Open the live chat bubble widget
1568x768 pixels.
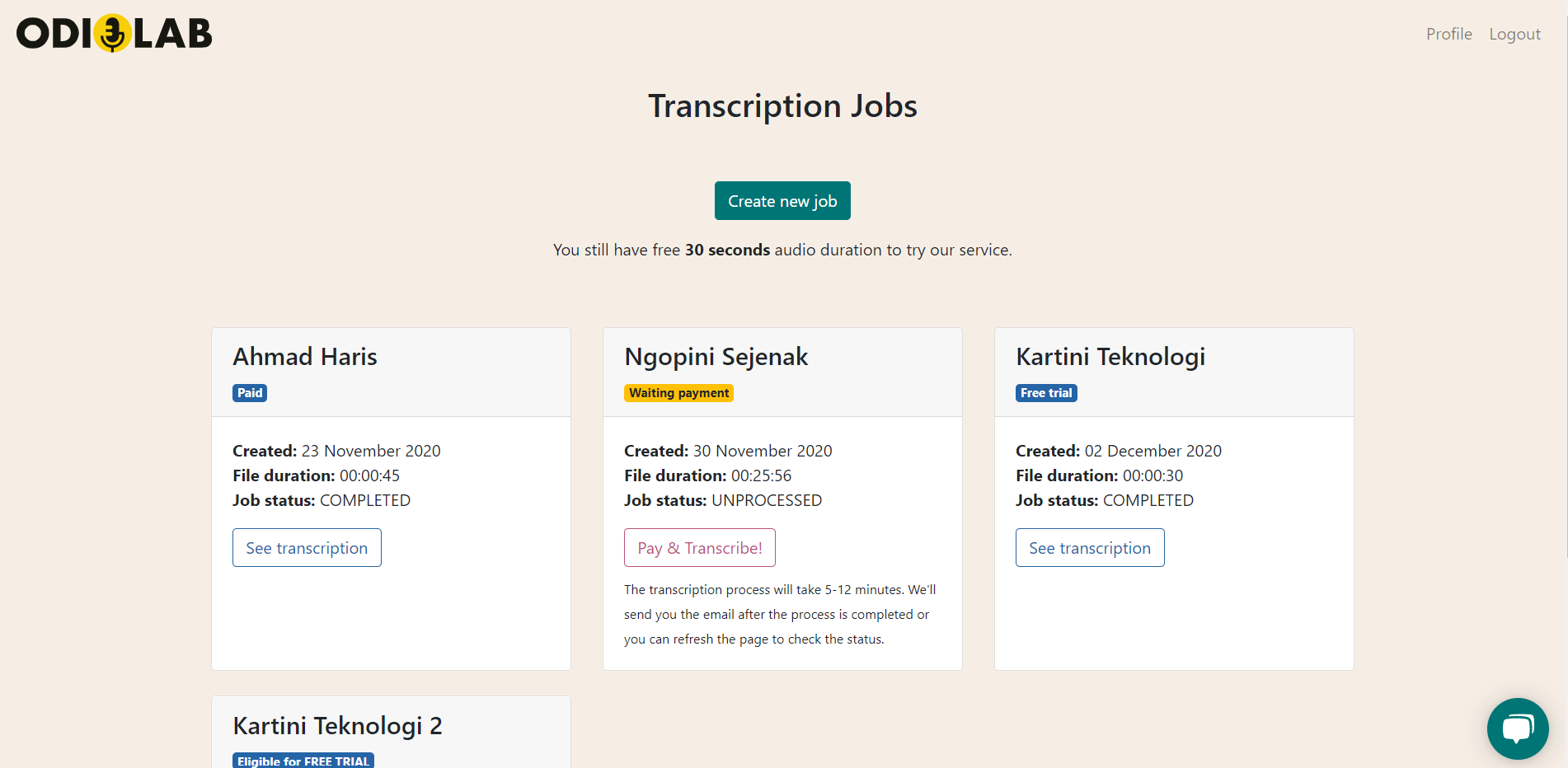[x=1517, y=728]
